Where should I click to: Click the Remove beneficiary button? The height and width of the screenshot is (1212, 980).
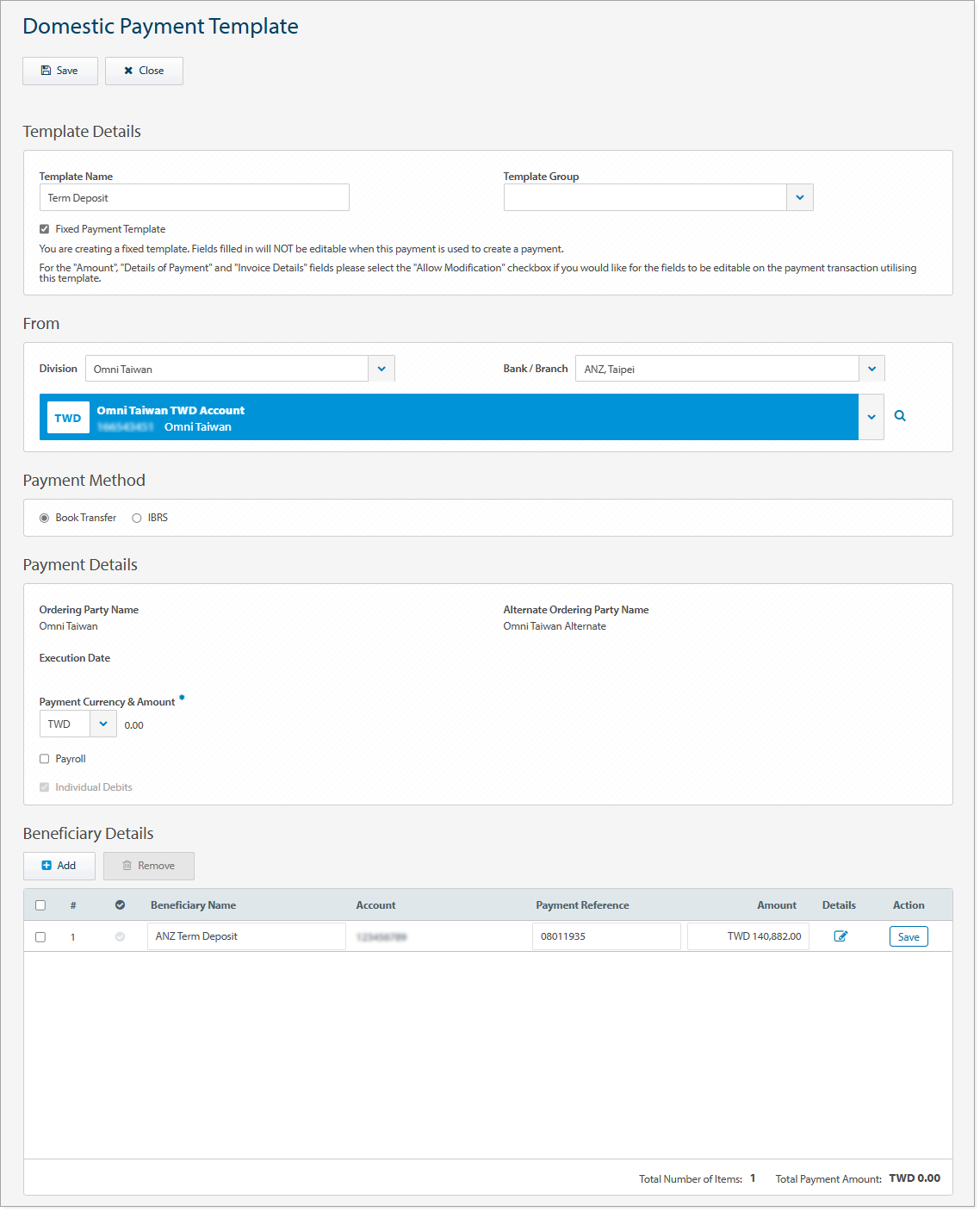(x=149, y=866)
